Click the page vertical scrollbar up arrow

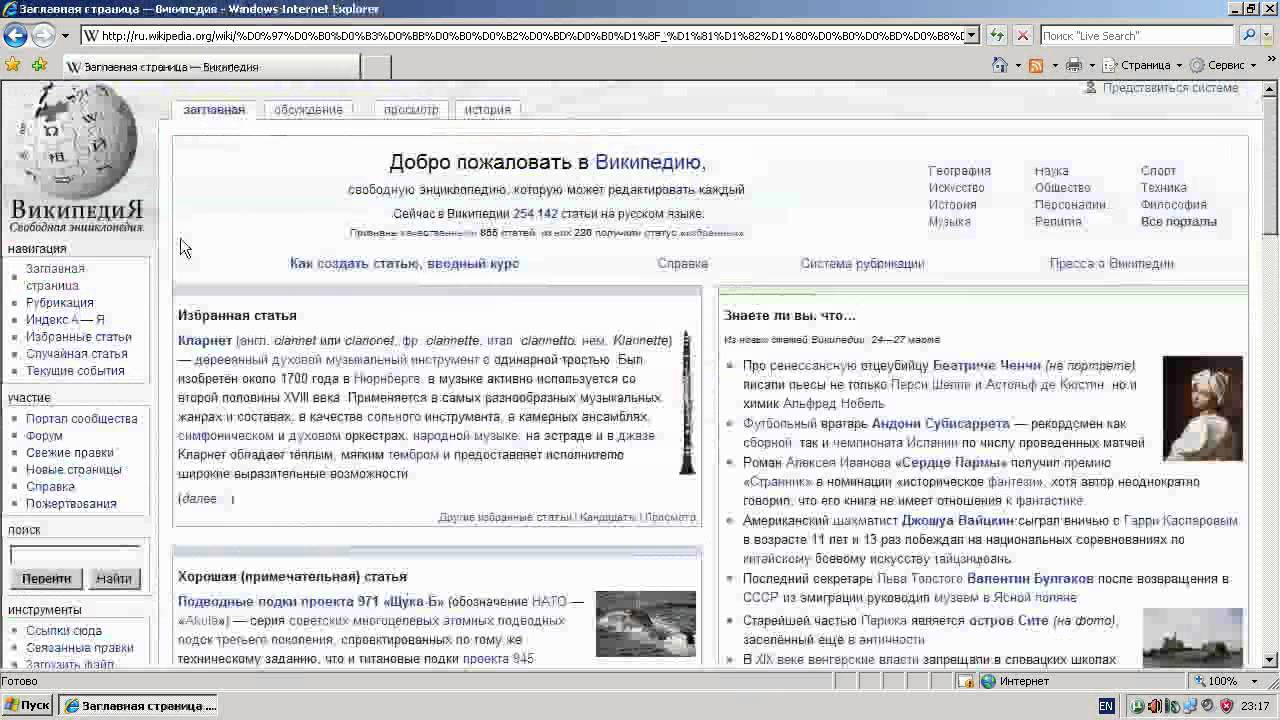coord(1270,88)
